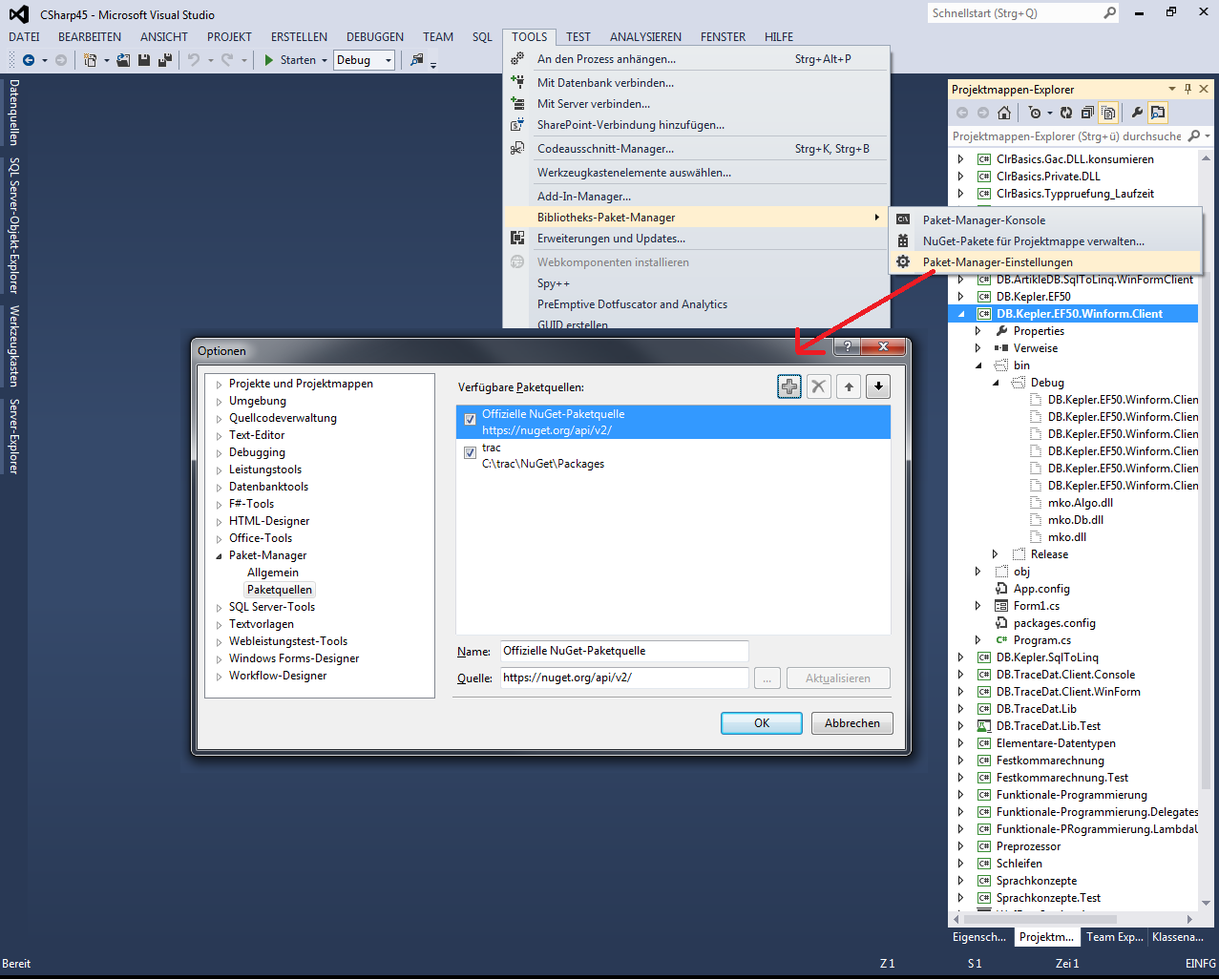1219x980 pixels.
Task: Select Erweiterungen und Updates menu entry
Action: tap(611, 239)
